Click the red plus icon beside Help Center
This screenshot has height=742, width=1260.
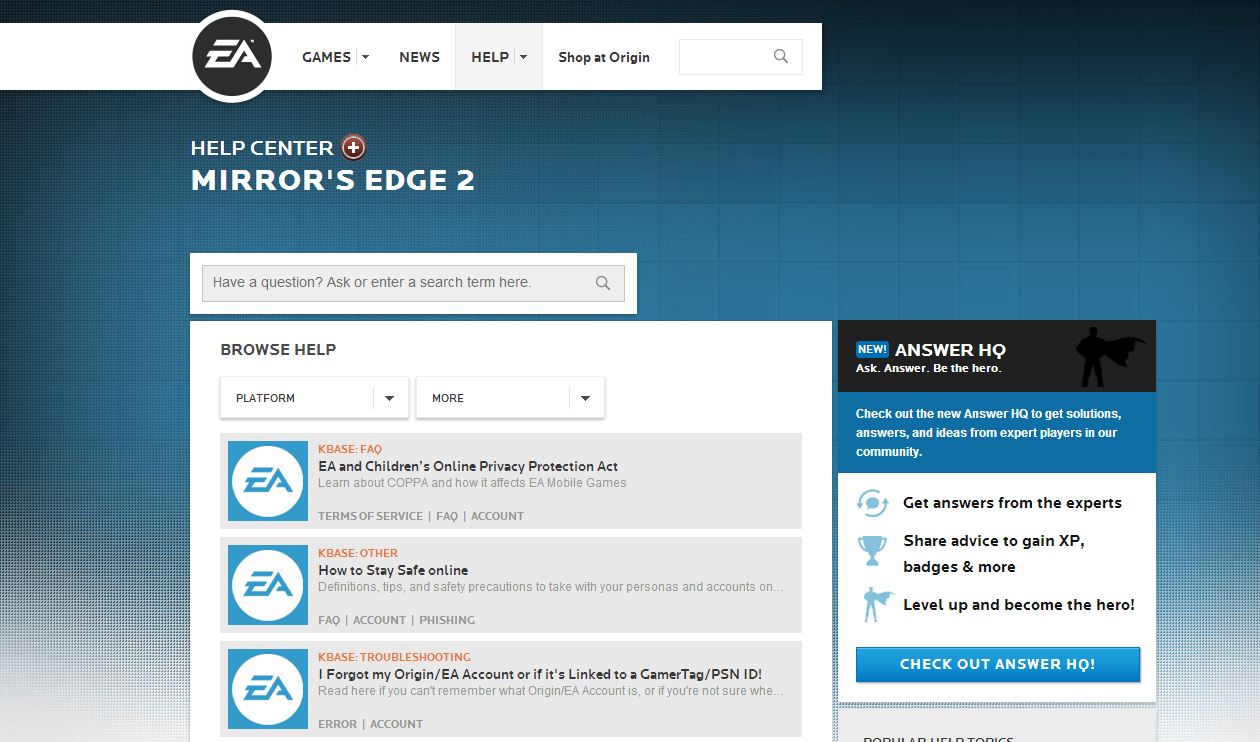click(354, 148)
